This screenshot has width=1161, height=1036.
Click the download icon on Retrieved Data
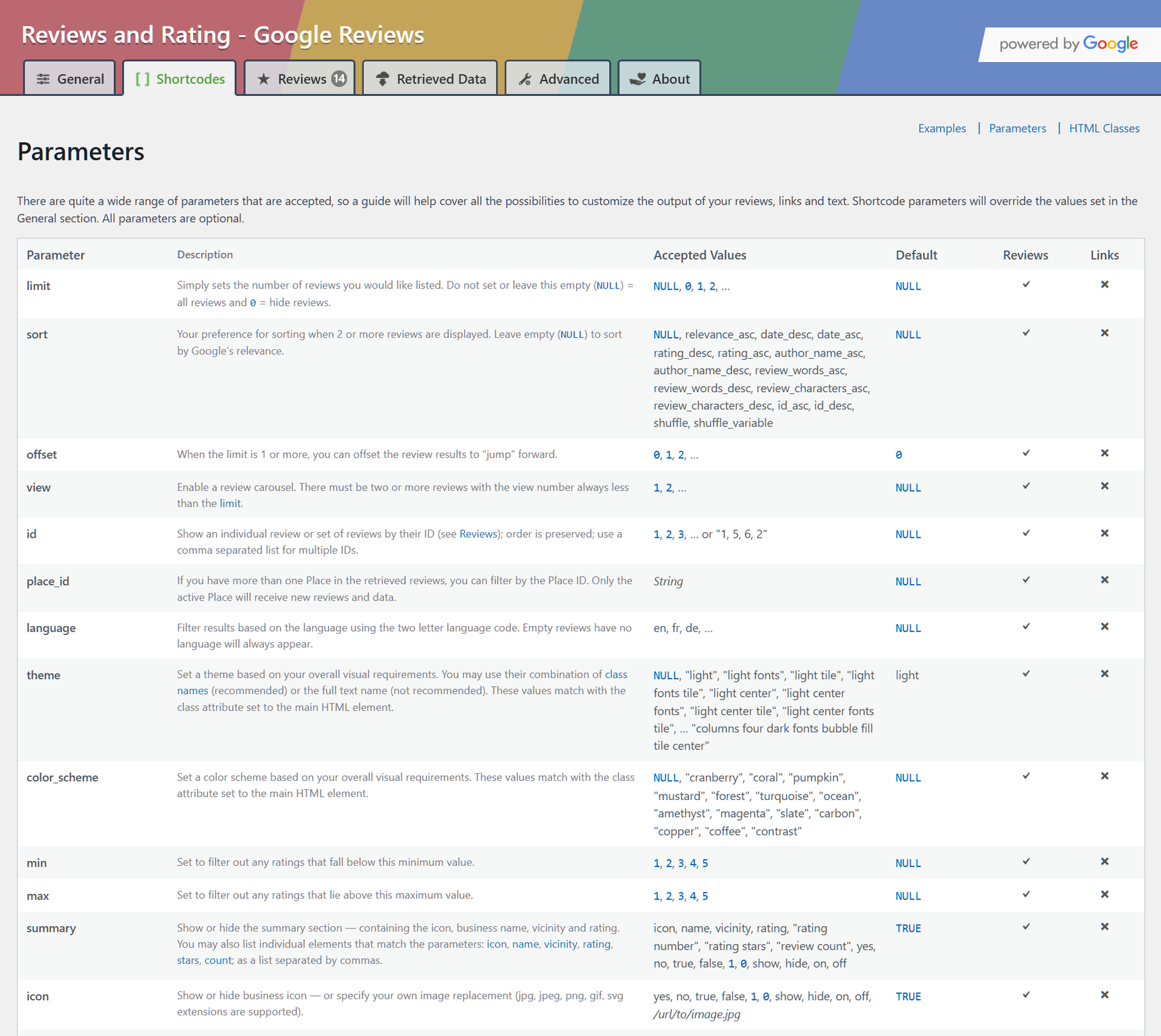(382, 79)
